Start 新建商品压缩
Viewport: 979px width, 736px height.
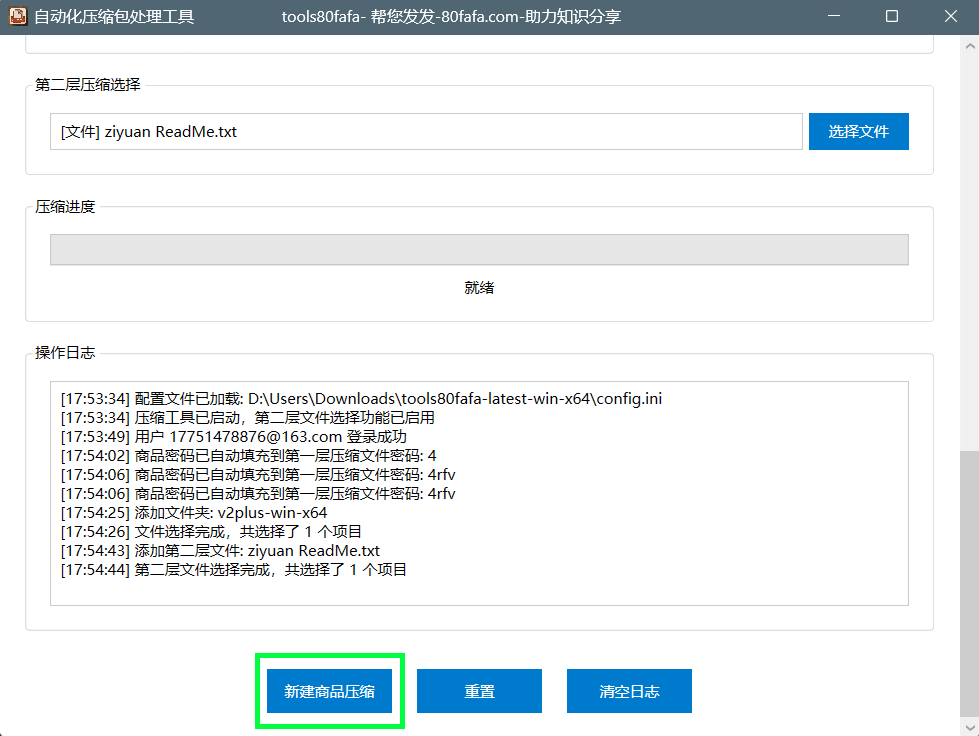329,691
